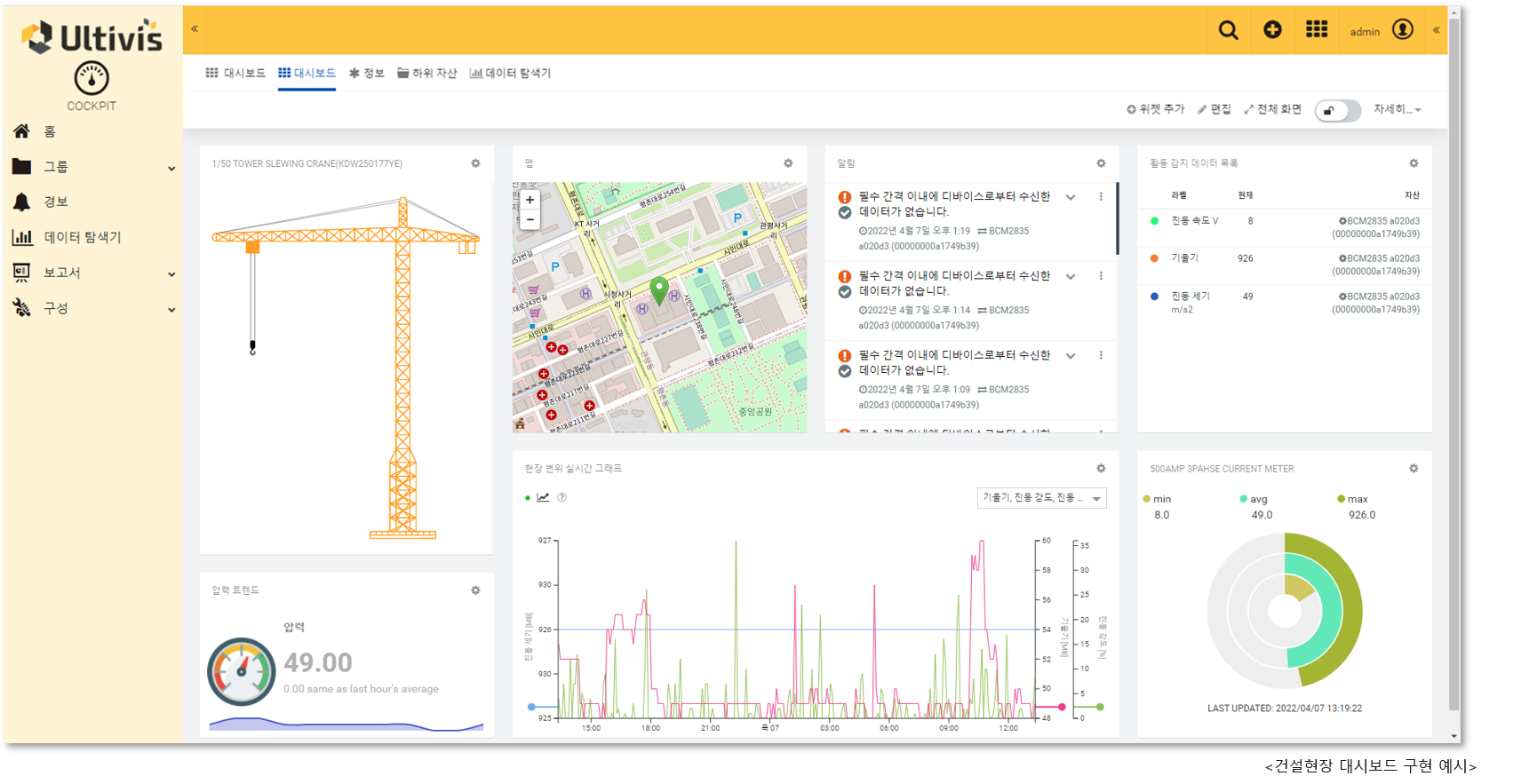Click the pink axis slider handle
This screenshot has height=784, width=1513.
(x=1062, y=707)
